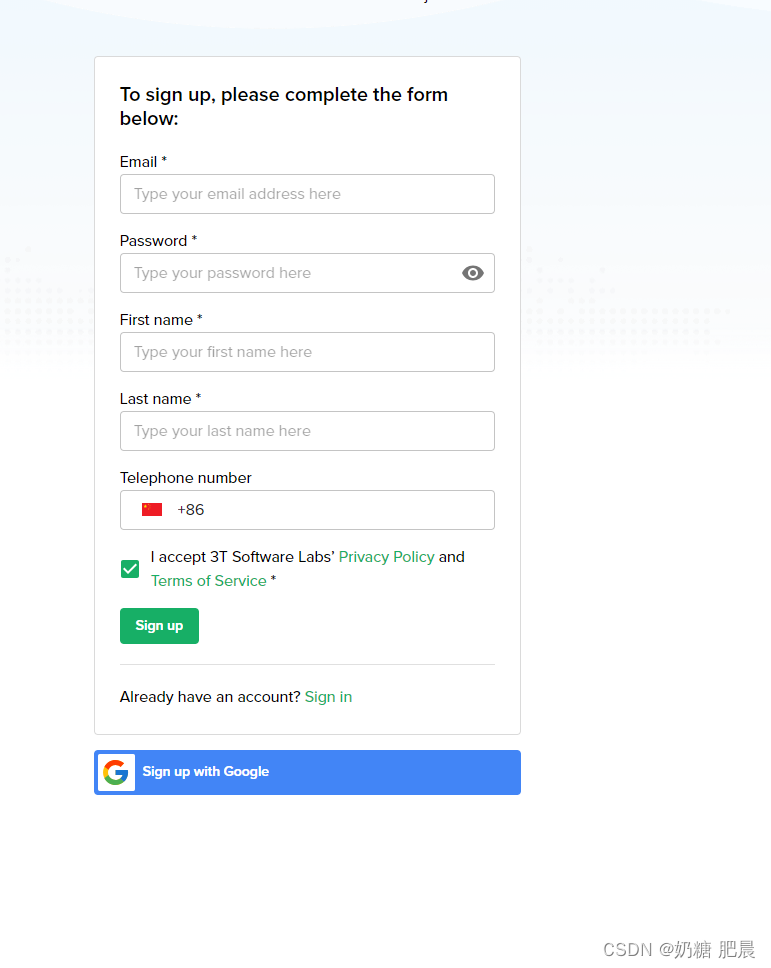Select Sign in for existing account
The image size is (771, 968).
coord(328,696)
